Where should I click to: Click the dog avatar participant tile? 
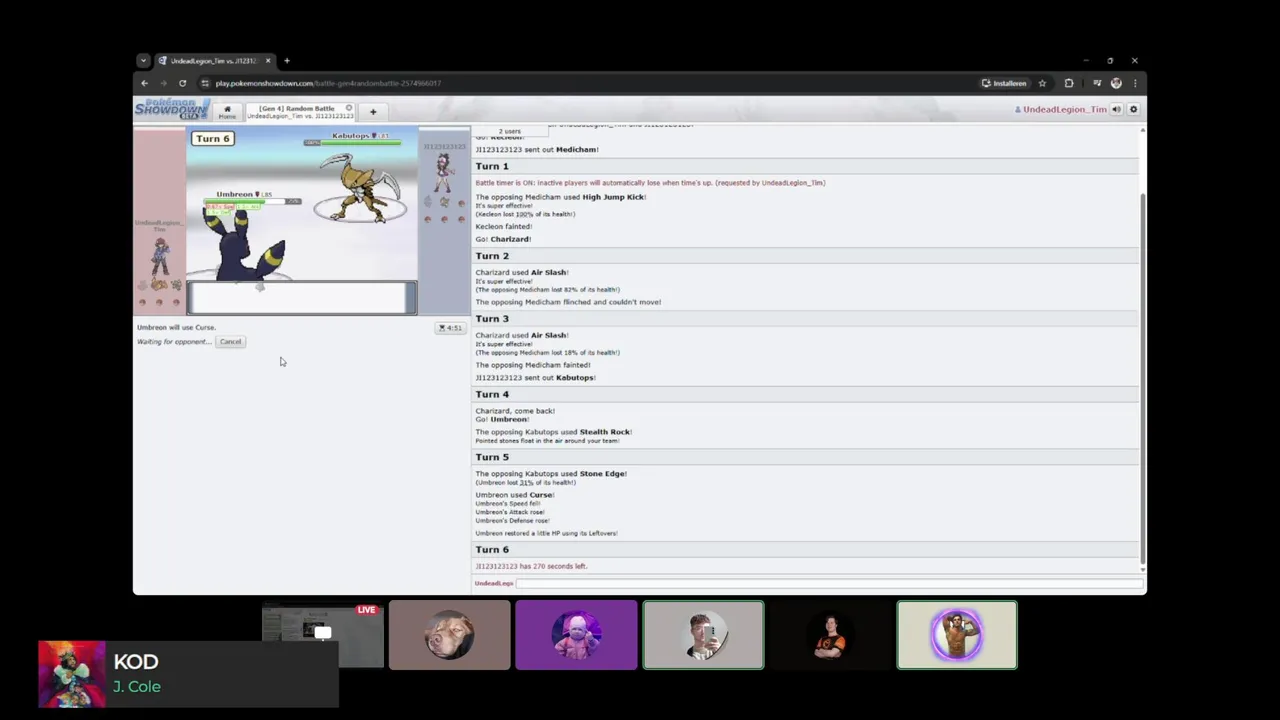(x=449, y=635)
